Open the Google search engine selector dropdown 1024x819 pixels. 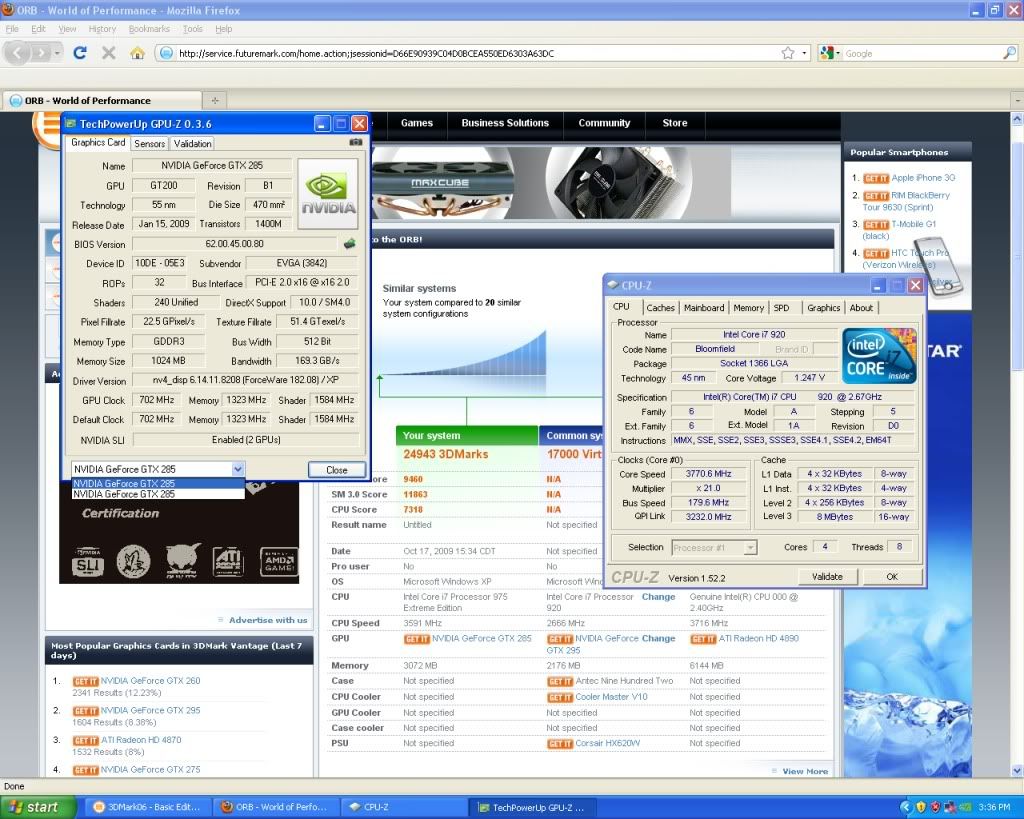[829, 53]
